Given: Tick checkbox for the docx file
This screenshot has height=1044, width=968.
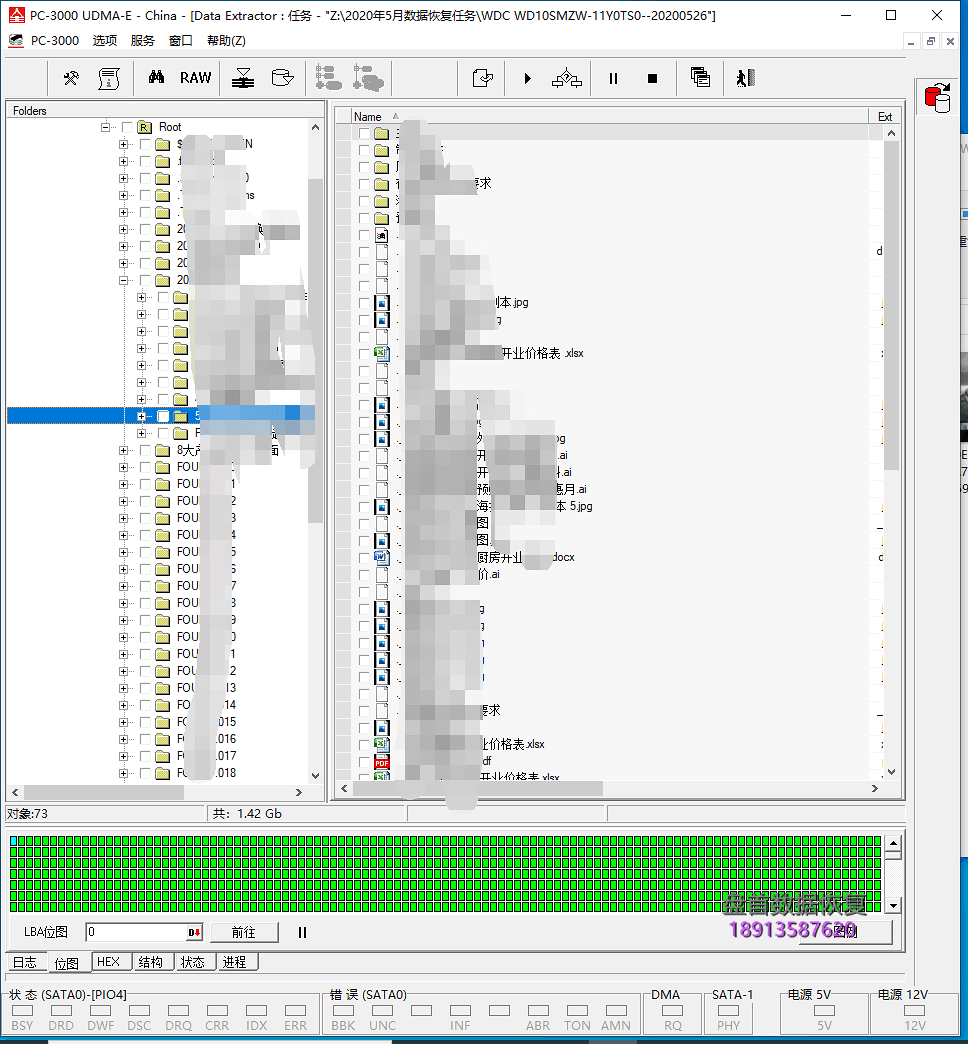Looking at the screenshot, I should [x=363, y=557].
